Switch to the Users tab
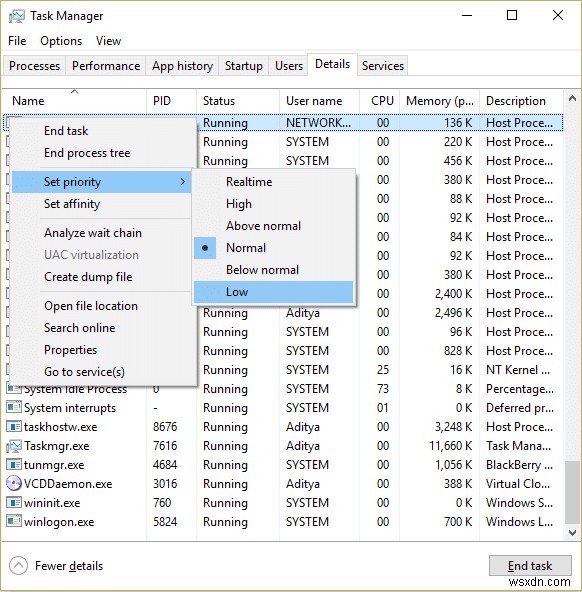Viewport: 582px width, 592px height. [x=289, y=66]
